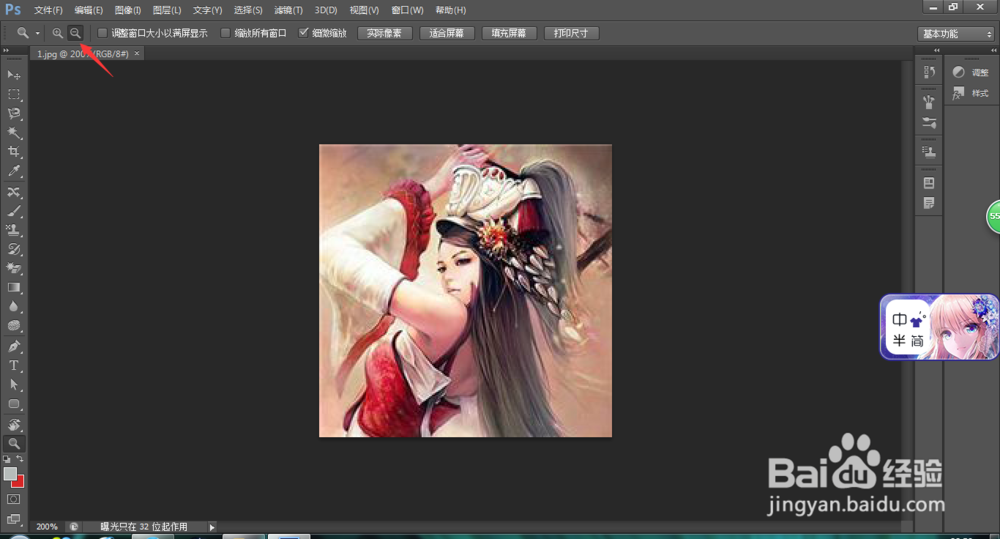Screen dimensions: 1000x539
Task: Select the Rectangular Marquee tool
Action: click(13, 94)
